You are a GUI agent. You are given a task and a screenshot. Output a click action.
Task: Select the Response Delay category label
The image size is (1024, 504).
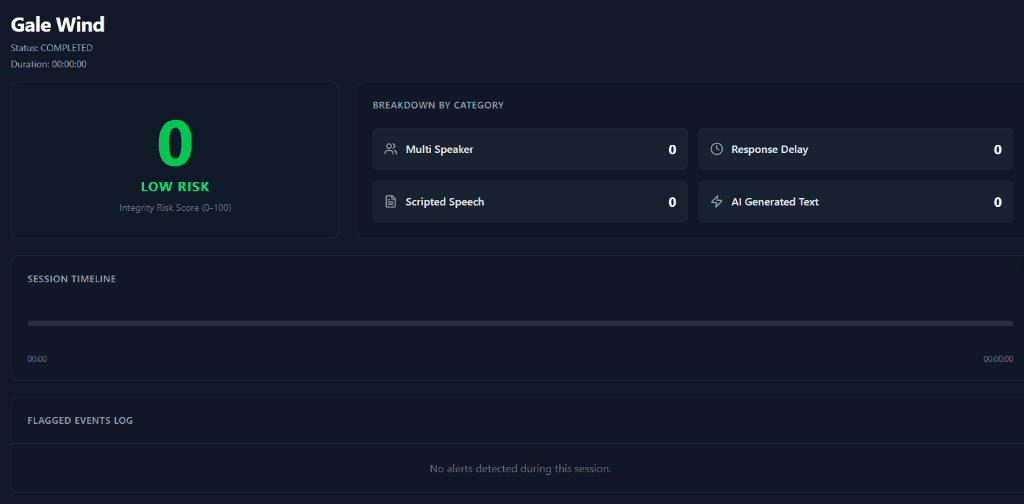point(769,149)
